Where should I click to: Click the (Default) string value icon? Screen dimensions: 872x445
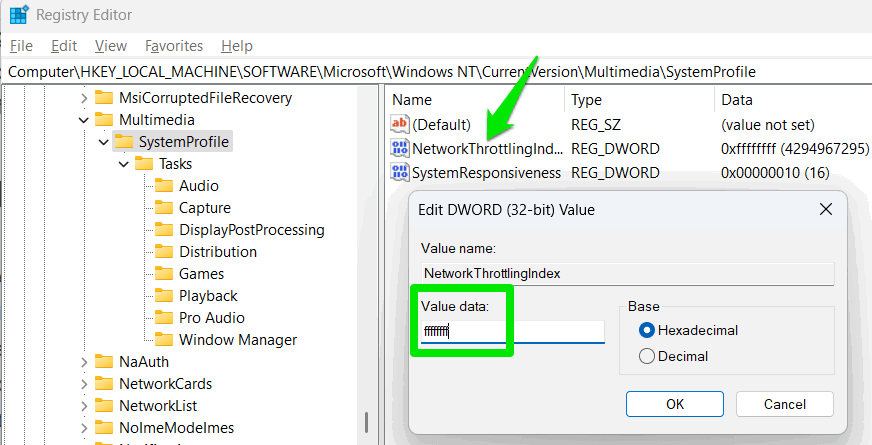400,124
